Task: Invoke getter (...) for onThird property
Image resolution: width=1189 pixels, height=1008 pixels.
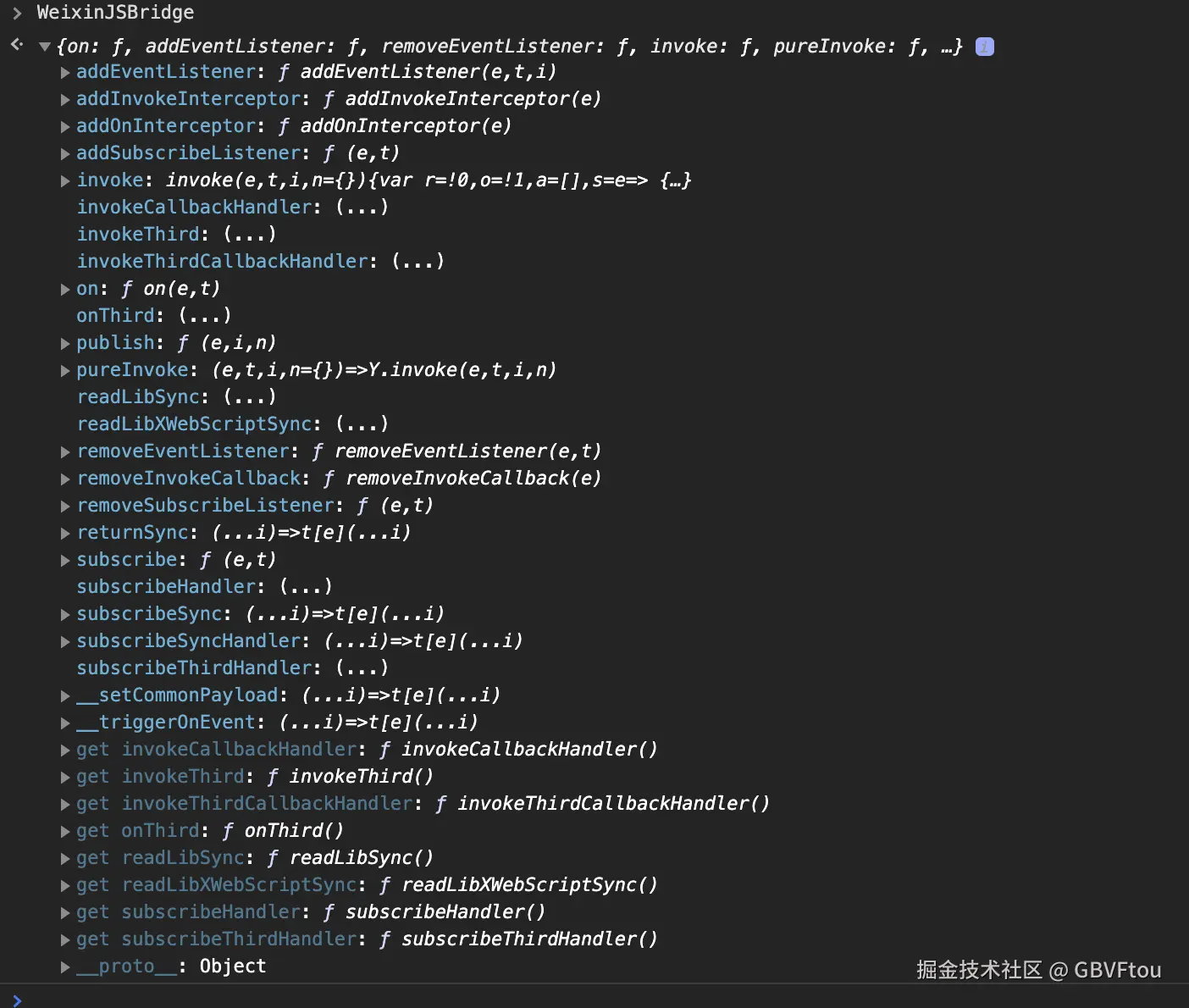Action: coord(205,315)
